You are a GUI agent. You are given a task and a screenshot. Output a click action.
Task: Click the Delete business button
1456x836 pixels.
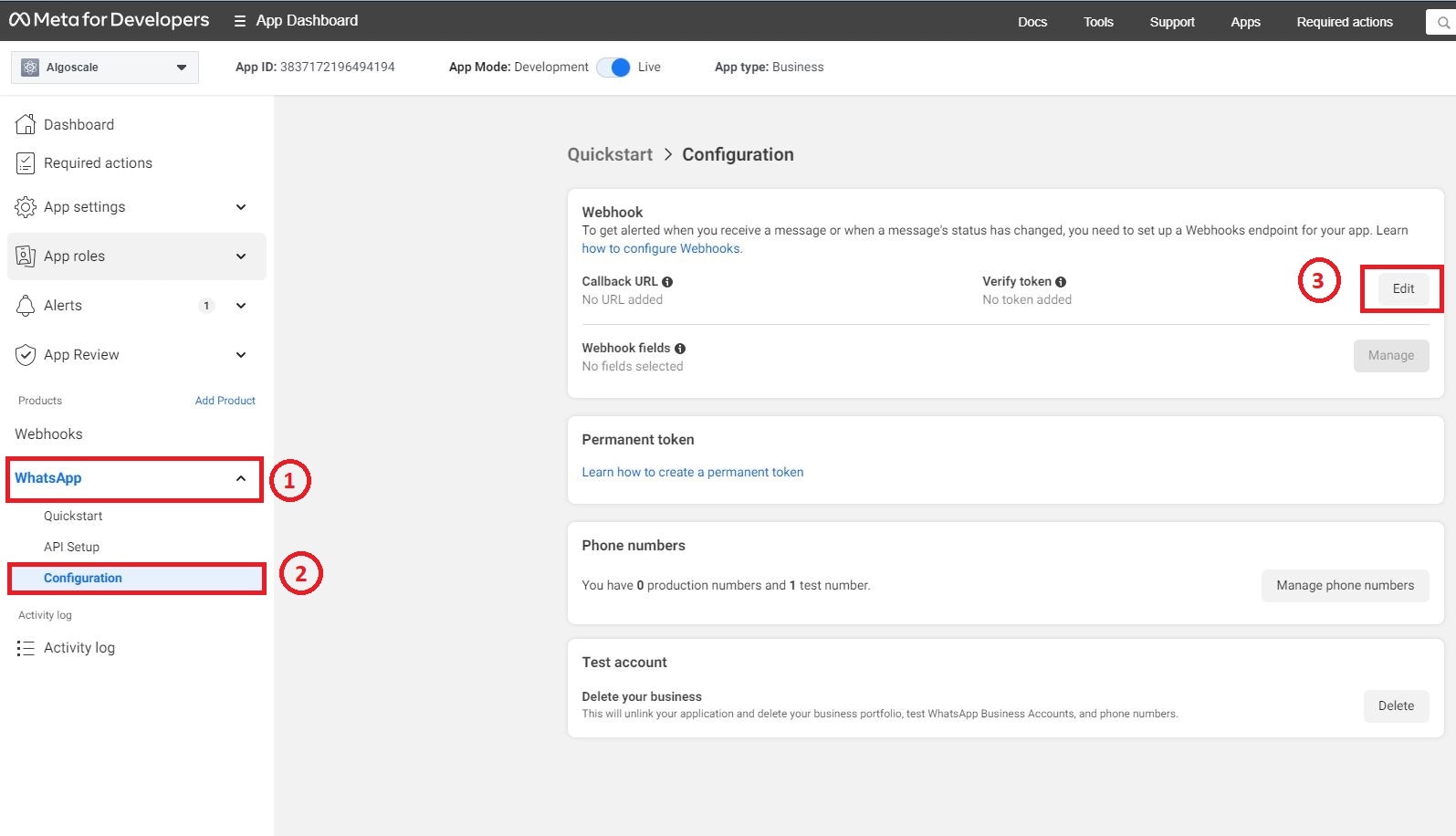(x=1397, y=706)
